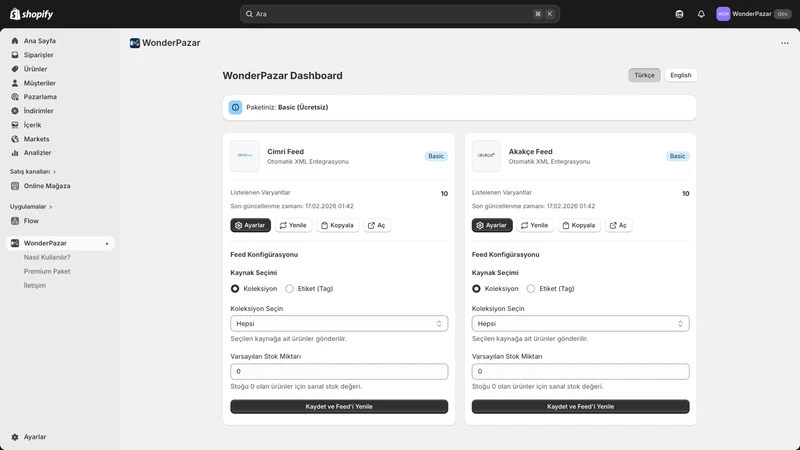Click the pin dot next to WonderPazar

coord(107,244)
